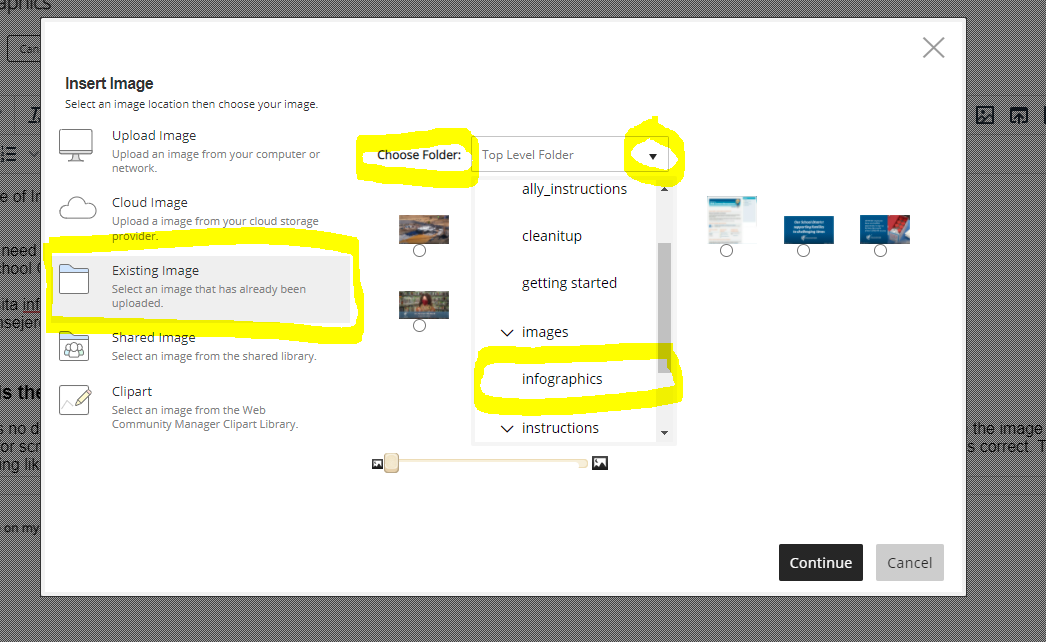Select the radio button under the second-row thumbnail

coord(419,325)
